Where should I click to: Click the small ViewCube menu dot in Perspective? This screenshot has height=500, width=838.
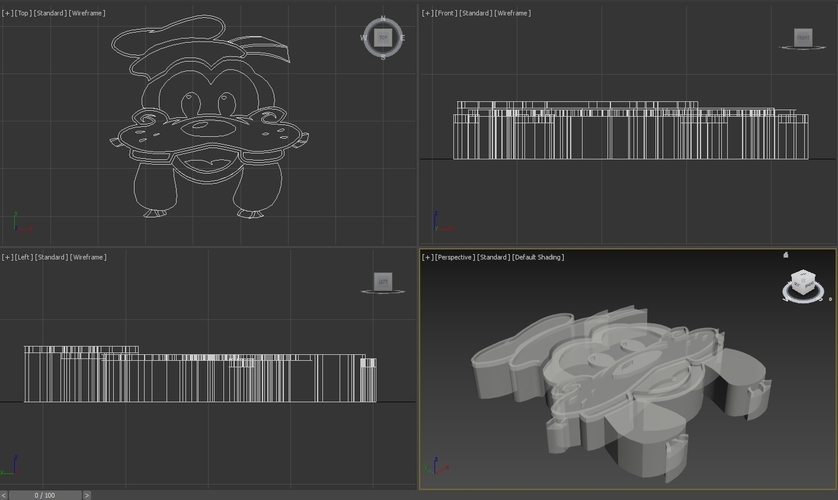click(830, 299)
